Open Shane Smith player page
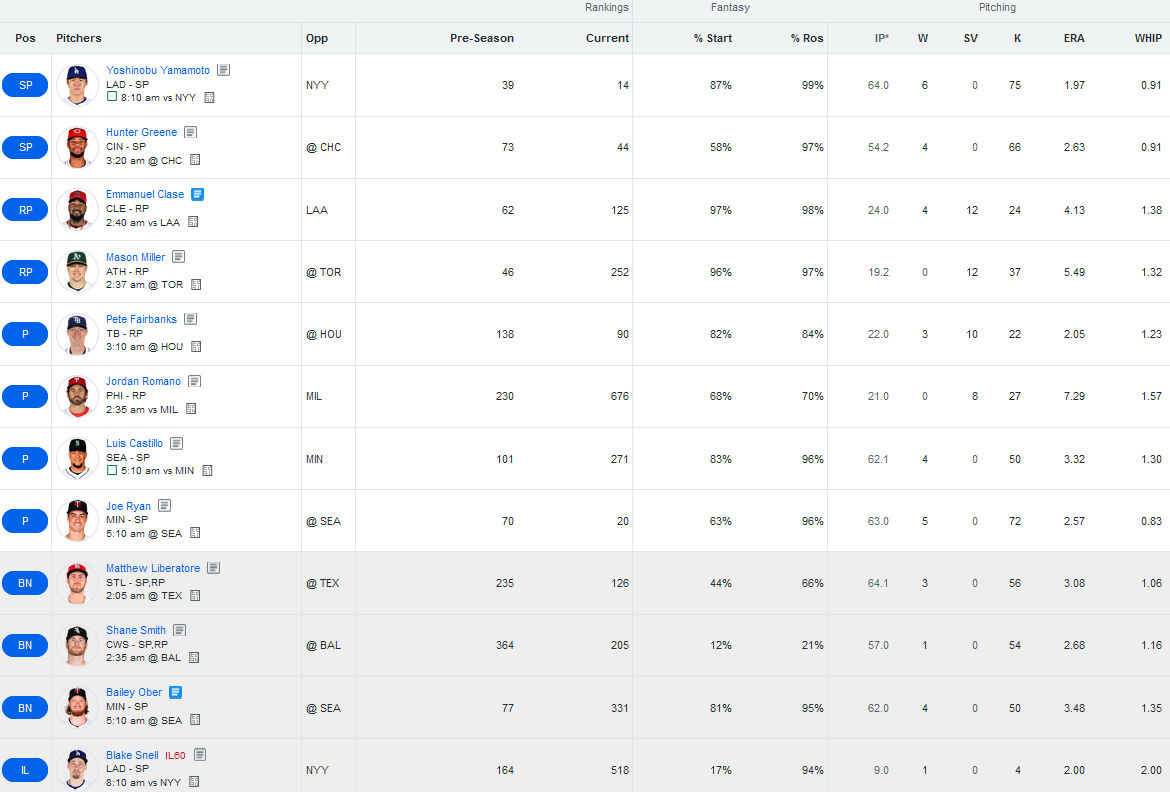The width and height of the screenshot is (1170, 792). pos(136,630)
